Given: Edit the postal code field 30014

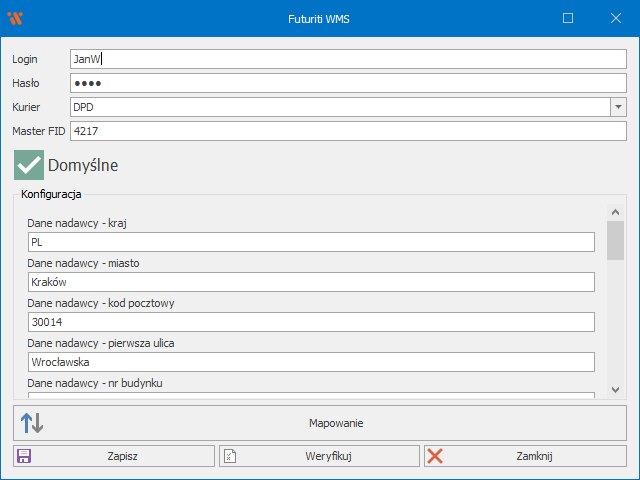Looking at the screenshot, I should click(311, 322).
